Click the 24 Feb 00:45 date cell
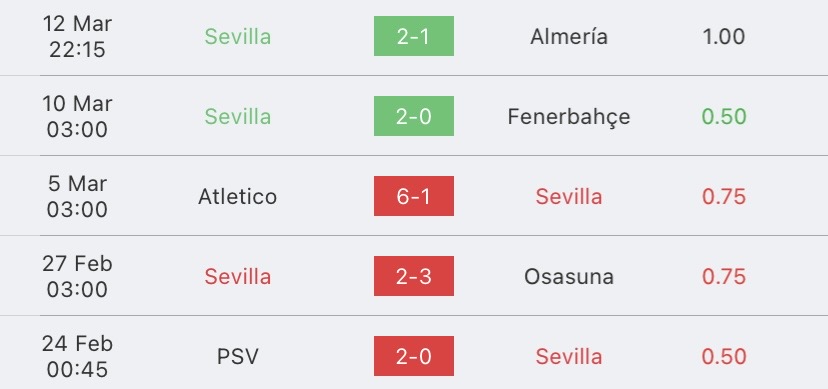This screenshot has height=389, width=828. (x=77, y=357)
